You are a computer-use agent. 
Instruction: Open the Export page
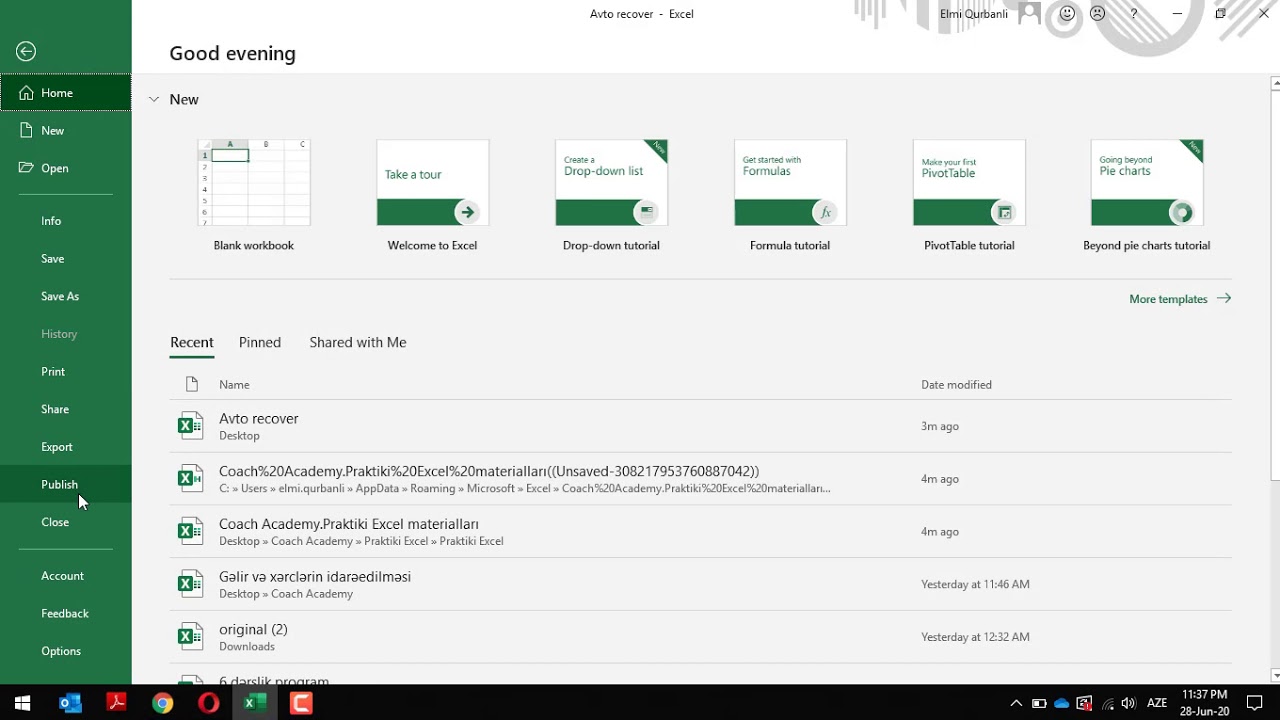click(x=65, y=447)
